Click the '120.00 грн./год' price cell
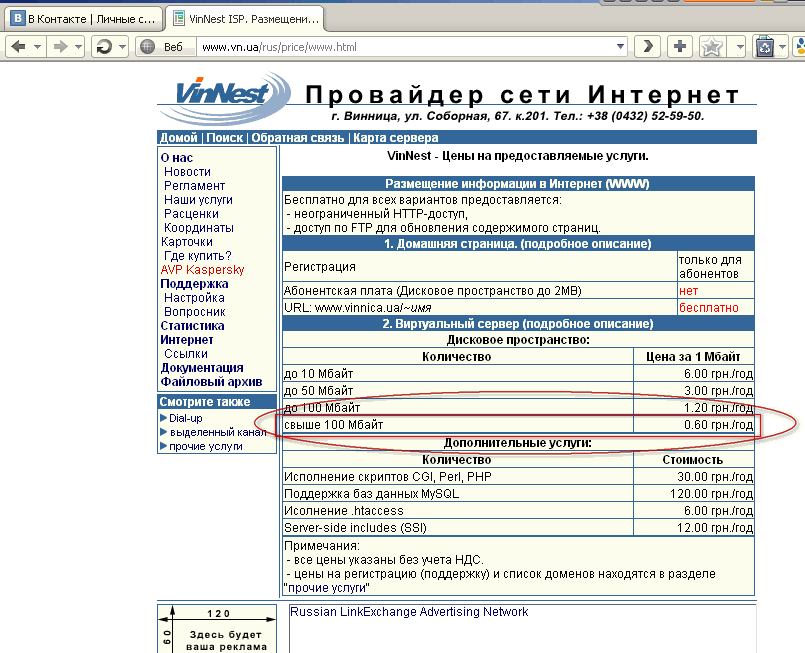The width and height of the screenshot is (805, 653). click(x=694, y=494)
